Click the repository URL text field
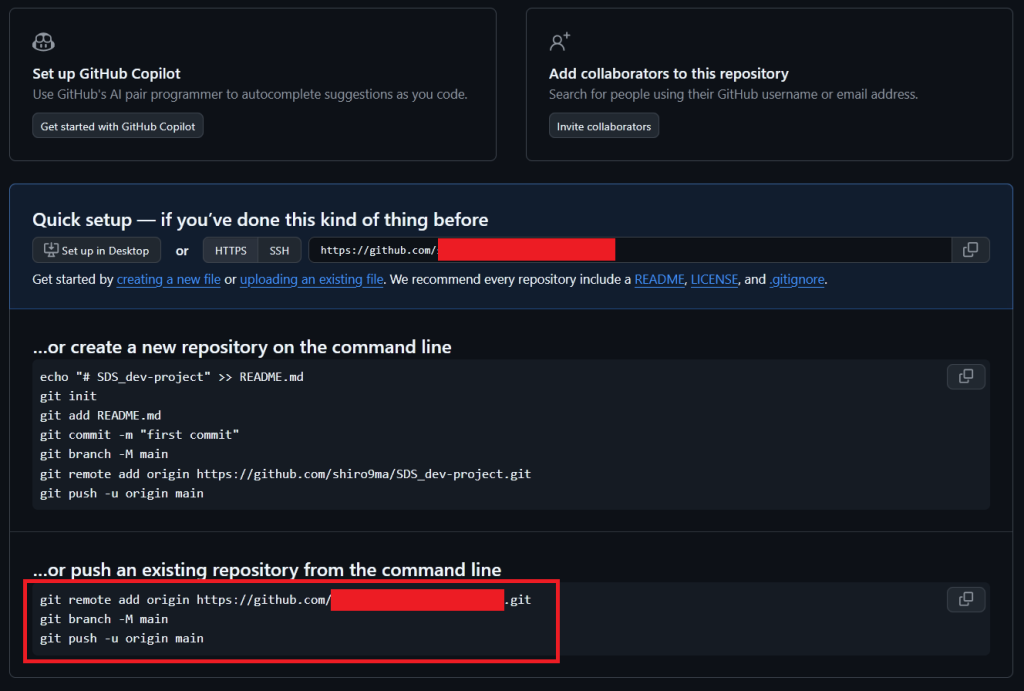 point(630,250)
